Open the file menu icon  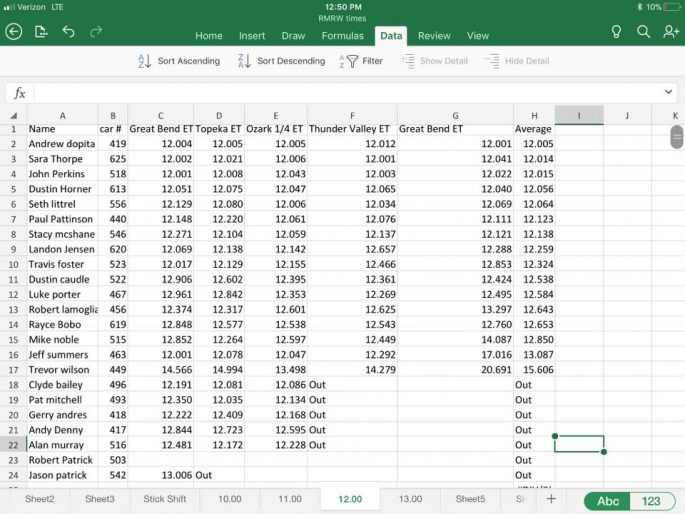[41, 32]
